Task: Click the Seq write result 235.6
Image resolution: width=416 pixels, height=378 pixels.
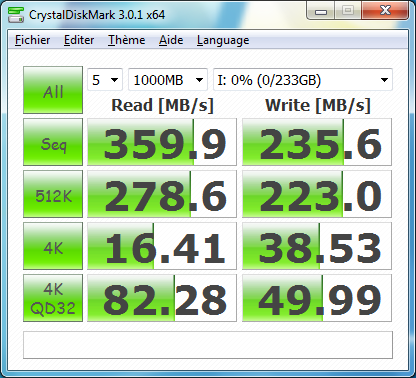Action: pyautogui.click(x=317, y=142)
